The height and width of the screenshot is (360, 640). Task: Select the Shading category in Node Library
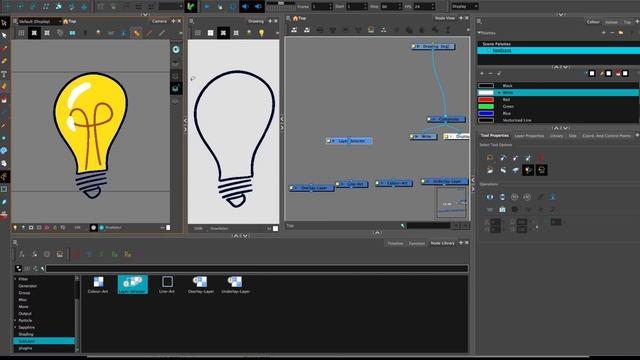pos(26,334)
